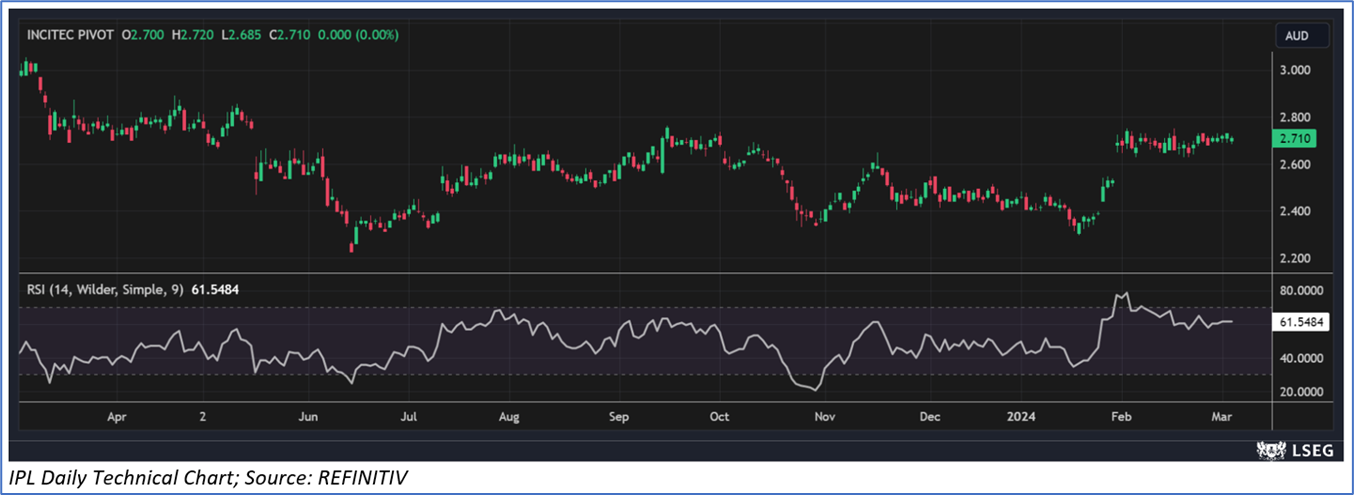Click the 20.0000 RSI axis label
1354x495 pixels.
point(1301,392)
